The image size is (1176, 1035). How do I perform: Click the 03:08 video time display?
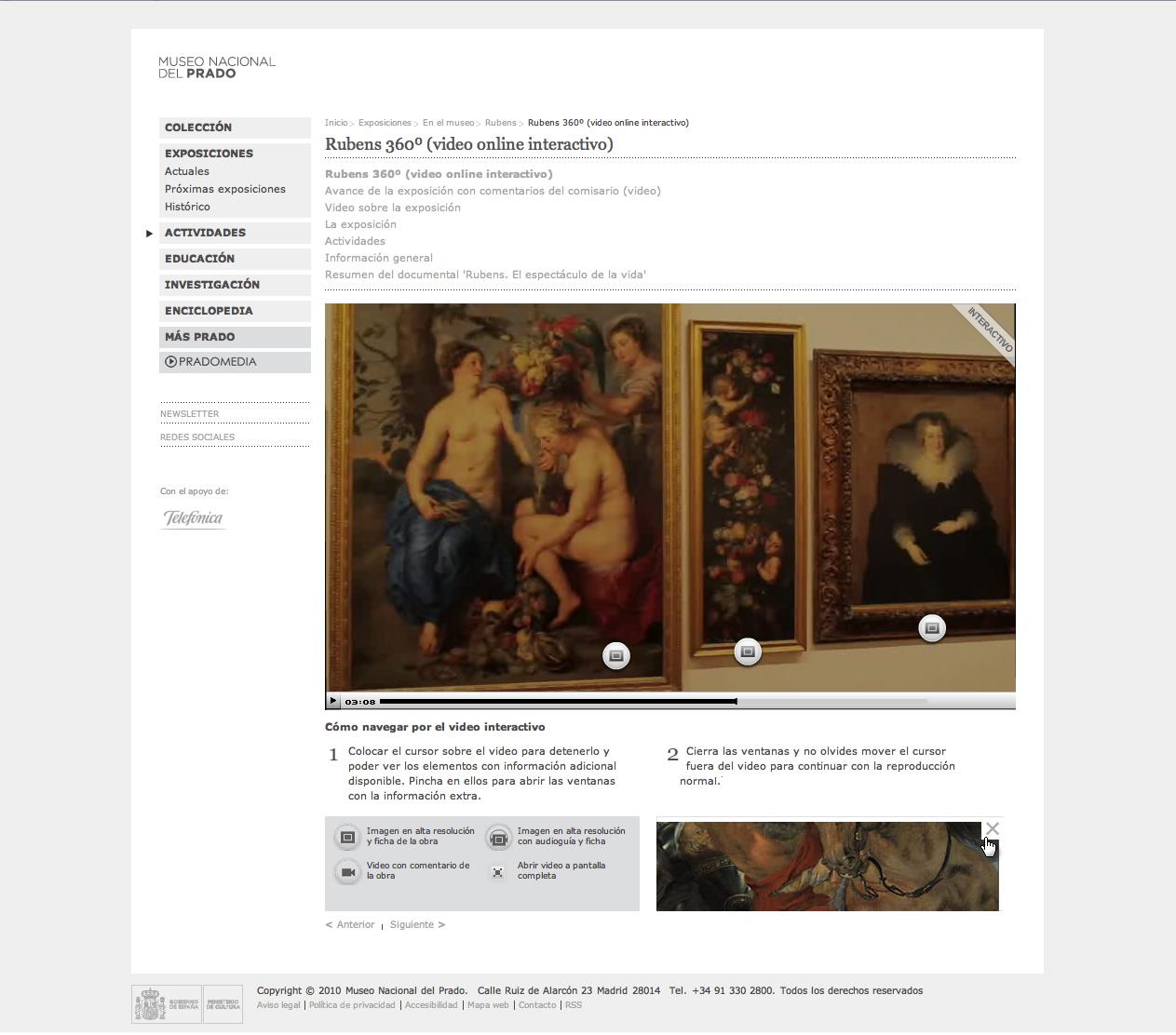pyautogui.click(x=359, y=702)
